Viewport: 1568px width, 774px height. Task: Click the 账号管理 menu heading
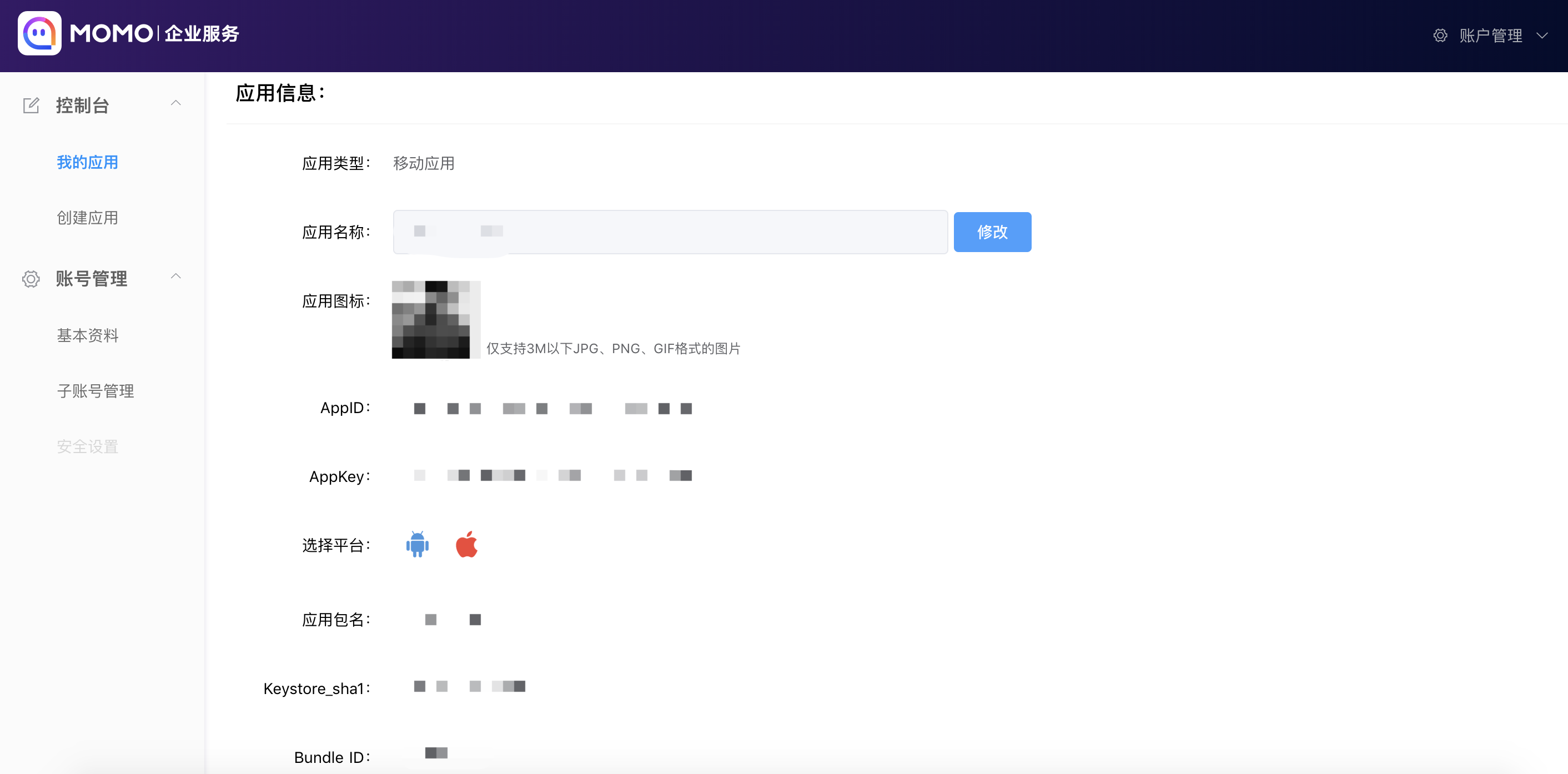pos(92,279)
